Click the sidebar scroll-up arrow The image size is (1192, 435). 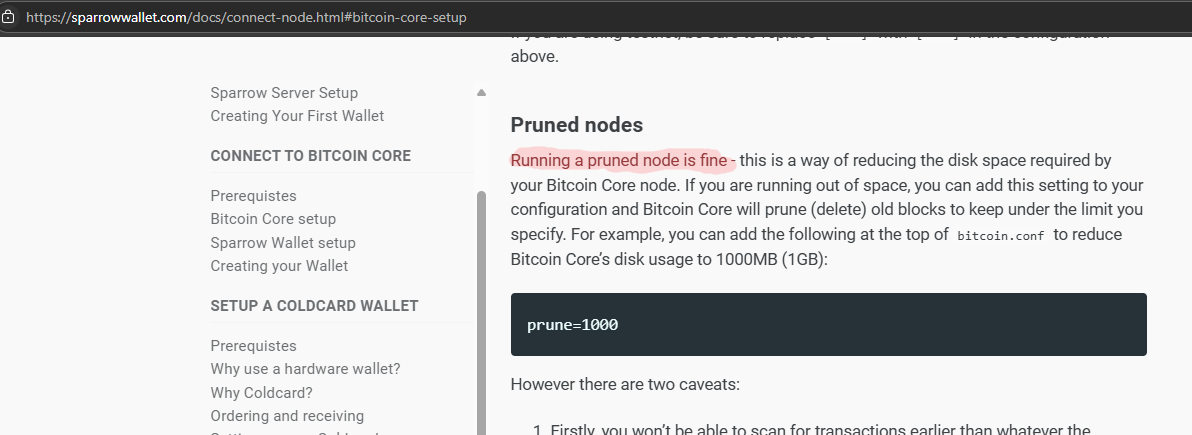[481, 93]
